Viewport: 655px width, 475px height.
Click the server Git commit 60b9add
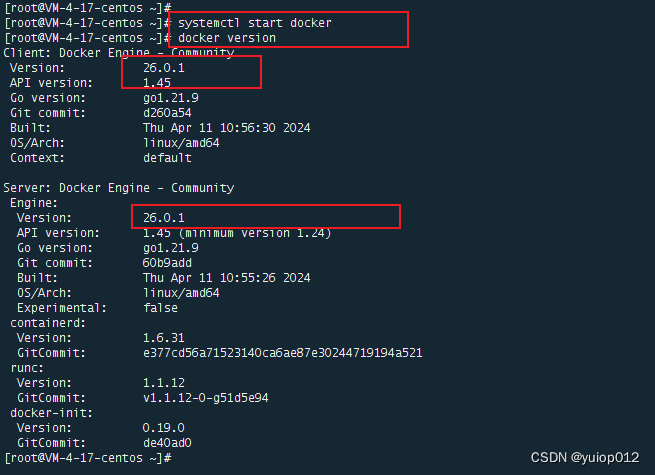167,263
